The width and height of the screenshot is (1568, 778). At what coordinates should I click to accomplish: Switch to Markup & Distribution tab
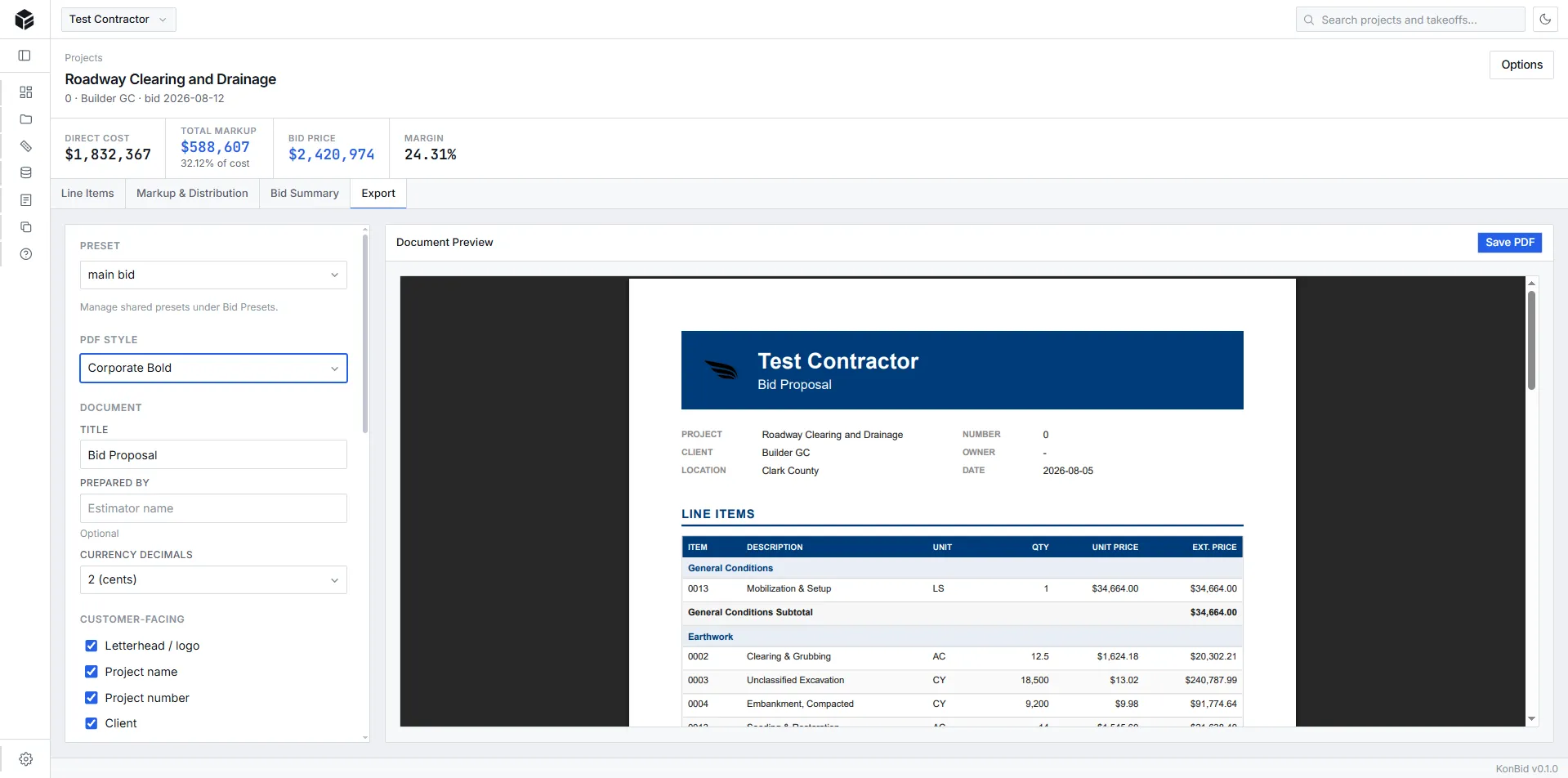tap(192, 194)
